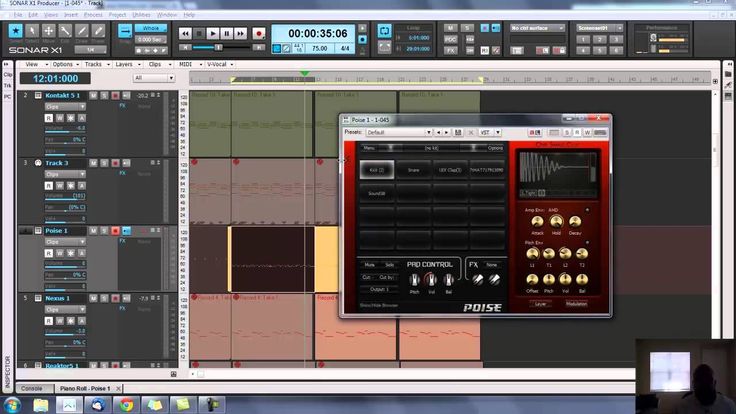Open the VST dropdown in Poise window
Viewport: 736px width, 414px height.
coord(490,133)
